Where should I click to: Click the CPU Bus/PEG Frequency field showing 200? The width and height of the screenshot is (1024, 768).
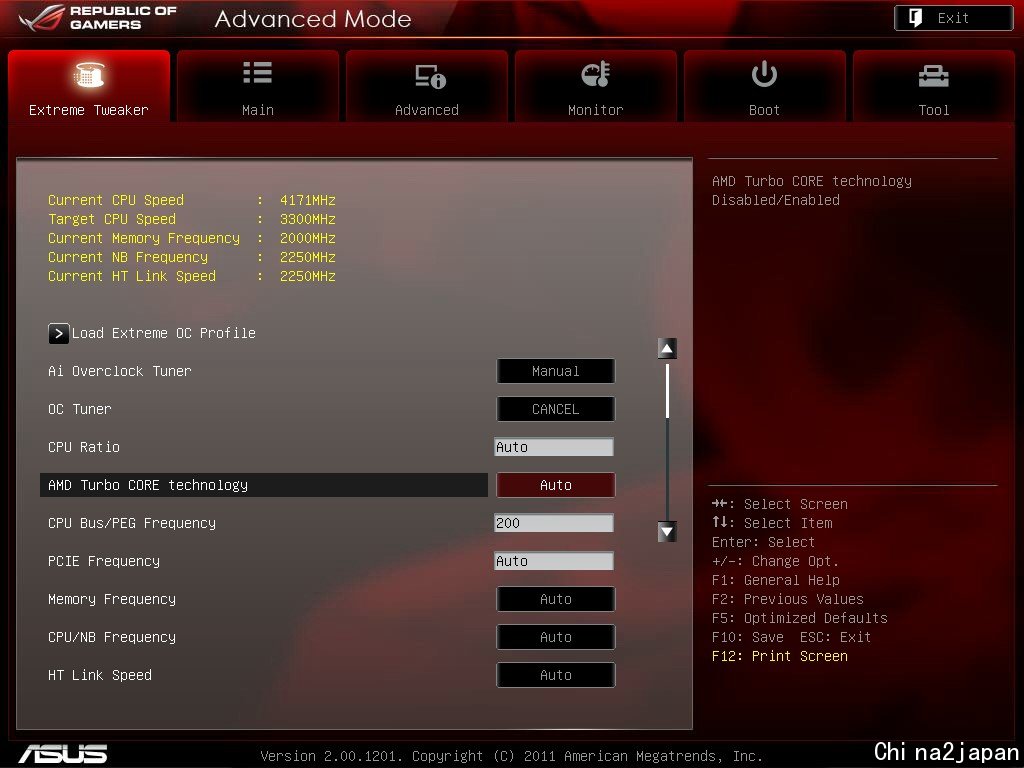tap(554, 523)
